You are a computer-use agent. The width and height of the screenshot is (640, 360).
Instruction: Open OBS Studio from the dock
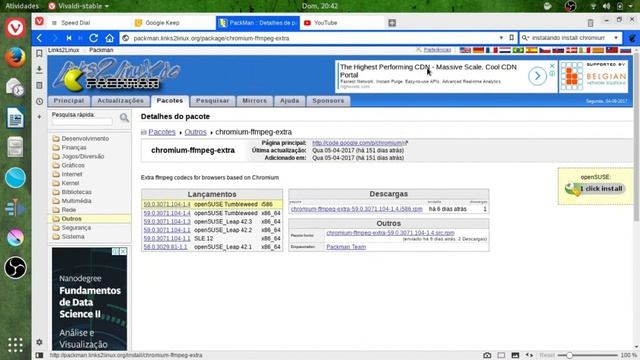(x=15, y=268)
